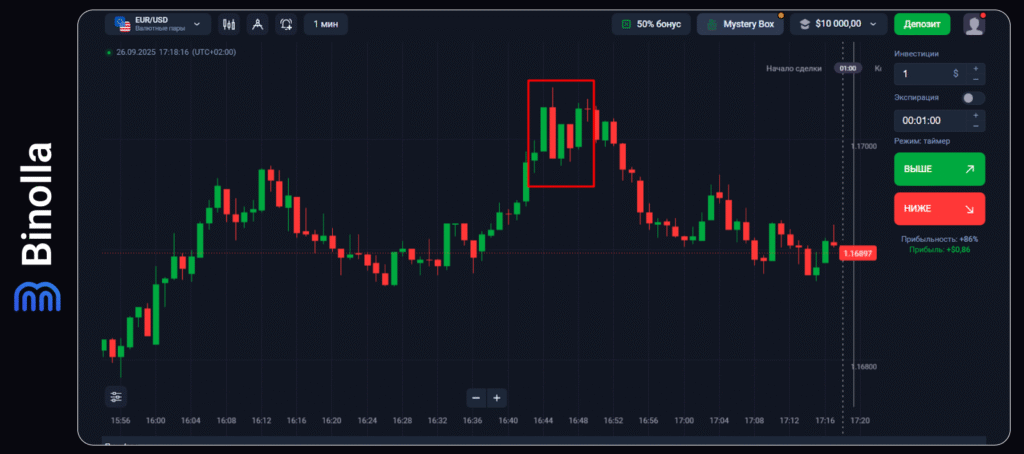This screenshot has height=454, width=1024.
Task: Place a ВЫШЕ (higher) trade
Action: (939, 169)
